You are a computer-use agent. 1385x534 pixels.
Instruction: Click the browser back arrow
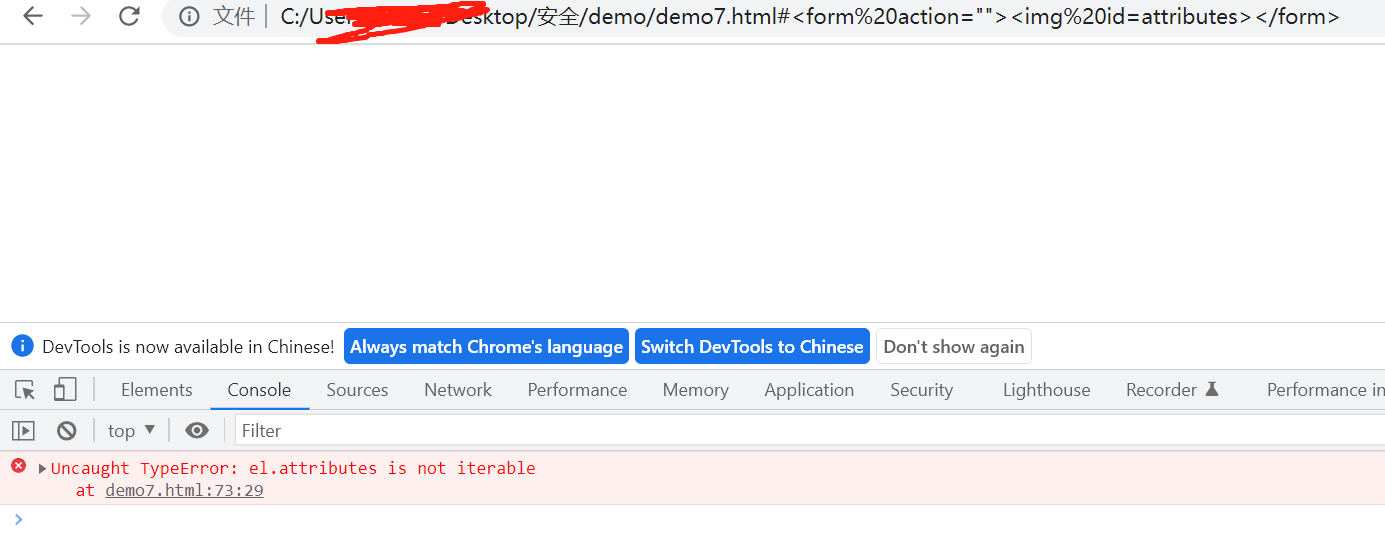[33, 16]
